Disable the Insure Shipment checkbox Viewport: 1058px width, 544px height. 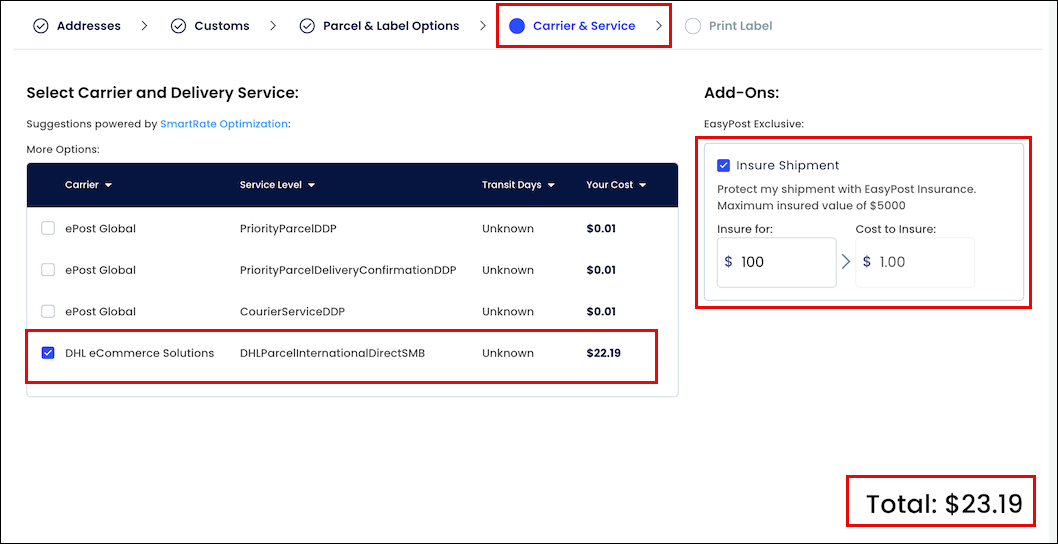point(723,165)
